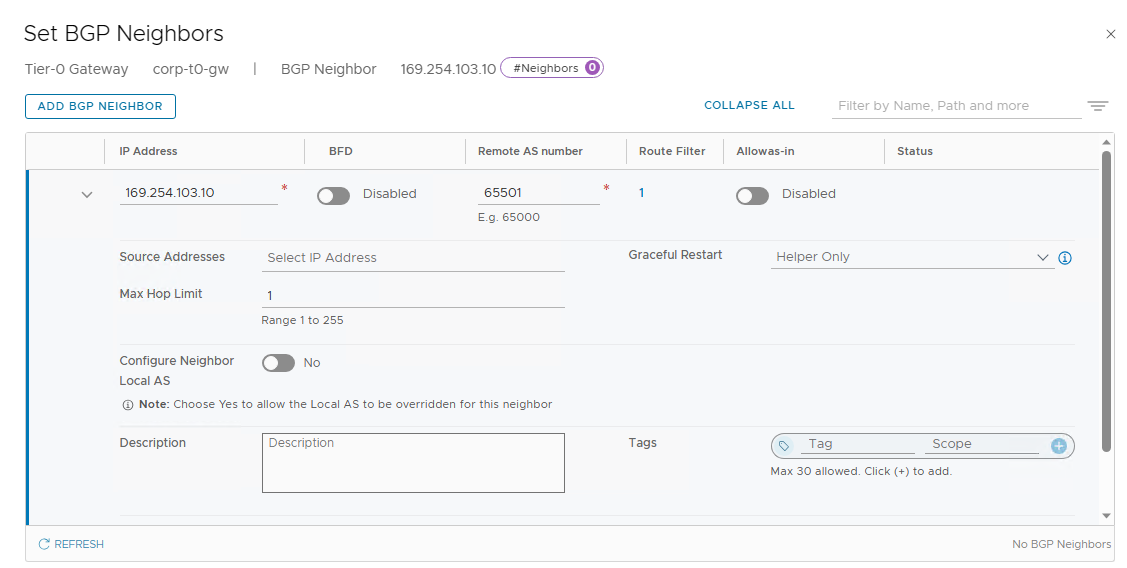Click the Add BGP Neighbor button
This screenshot has width=1127, height=568.
[100, 106]
